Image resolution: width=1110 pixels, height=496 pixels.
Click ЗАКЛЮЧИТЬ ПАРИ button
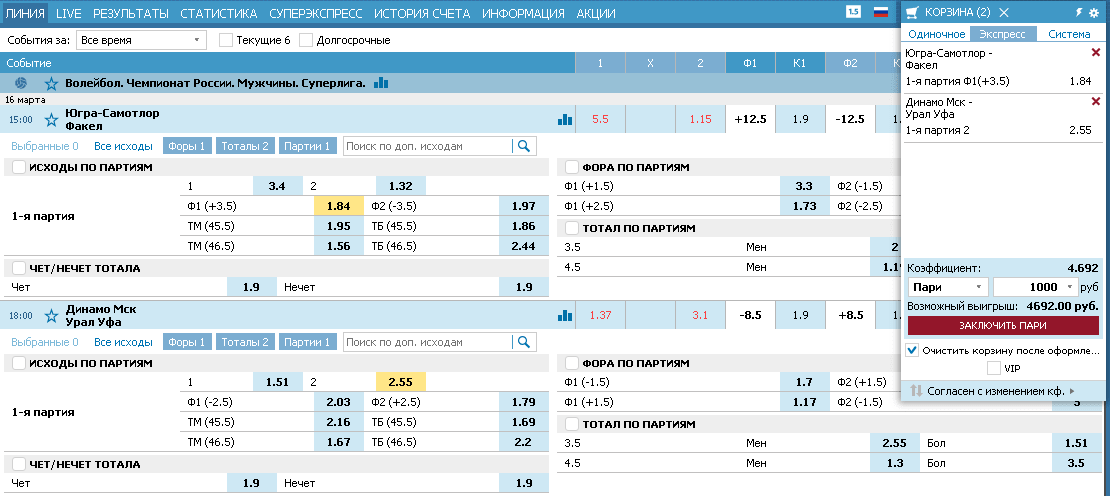(1003, 325)
